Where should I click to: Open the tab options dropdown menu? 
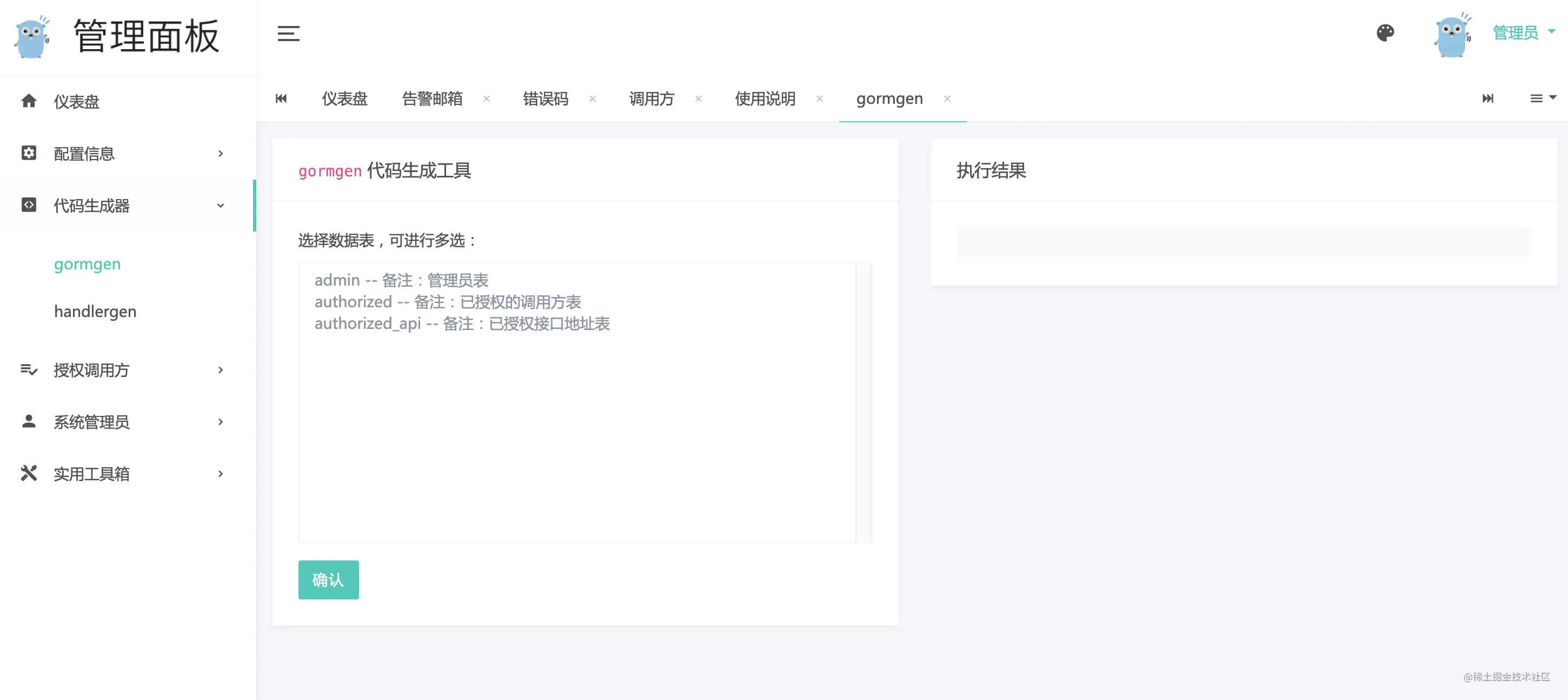pos(1543,98)
